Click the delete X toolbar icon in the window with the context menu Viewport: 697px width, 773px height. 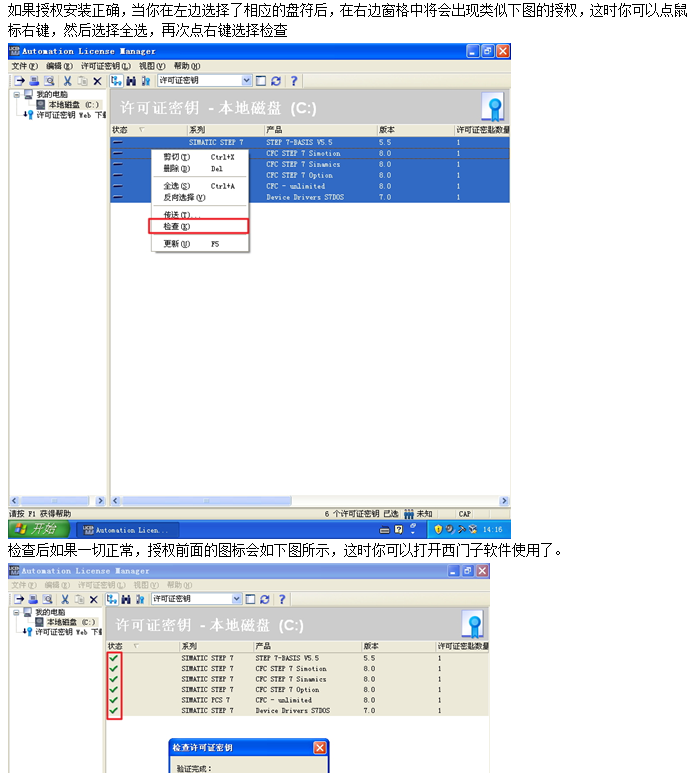click(97, 81)
